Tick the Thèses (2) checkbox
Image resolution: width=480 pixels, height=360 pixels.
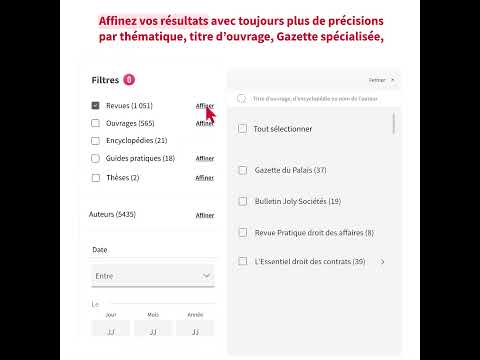[x=96, y=178]
